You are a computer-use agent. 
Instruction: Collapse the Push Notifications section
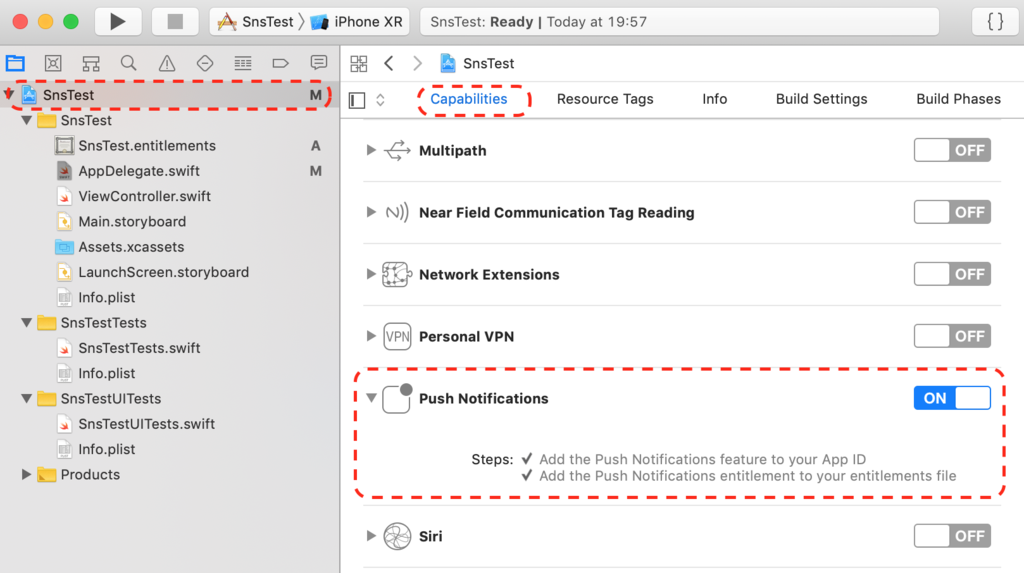click(x=371, y=398)
